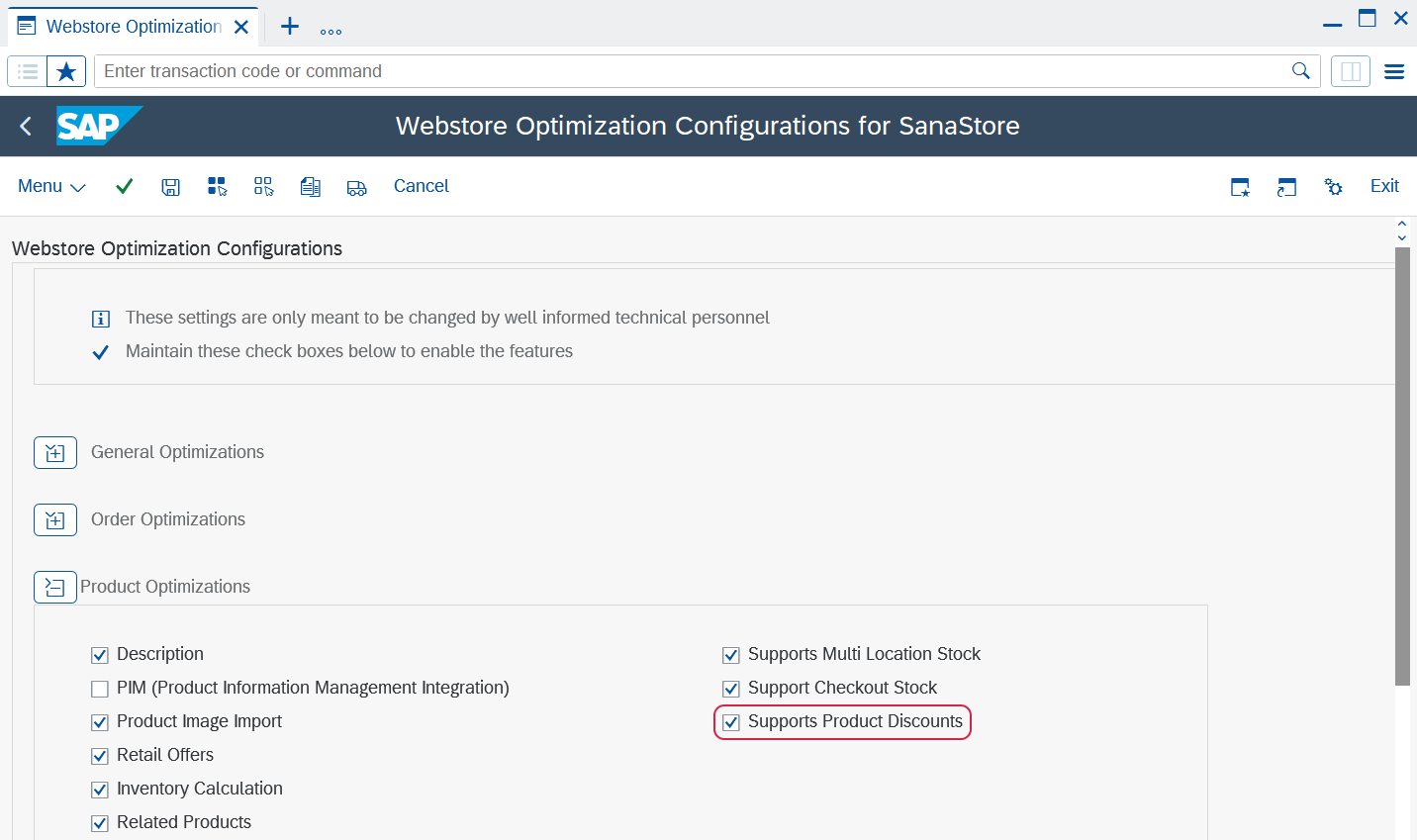
Task: Toggle the Inventory Calculation checkbox
Action: point(100,790)
